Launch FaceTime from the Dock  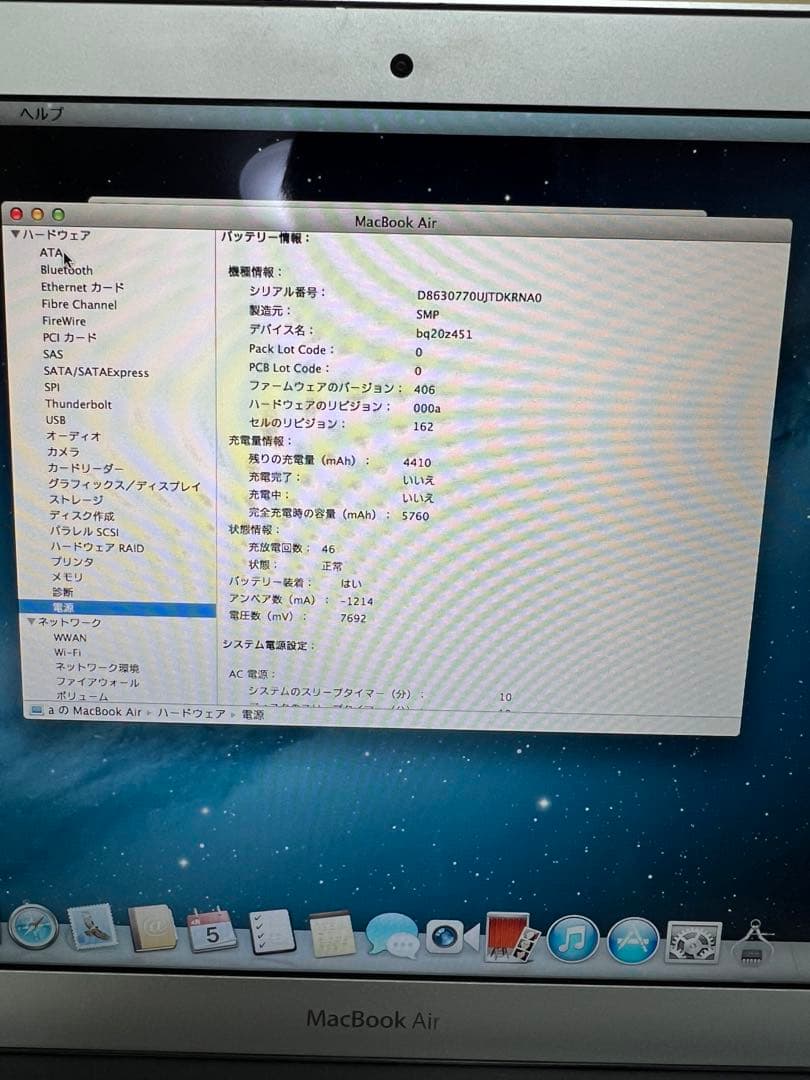click(x=451, y=937)
